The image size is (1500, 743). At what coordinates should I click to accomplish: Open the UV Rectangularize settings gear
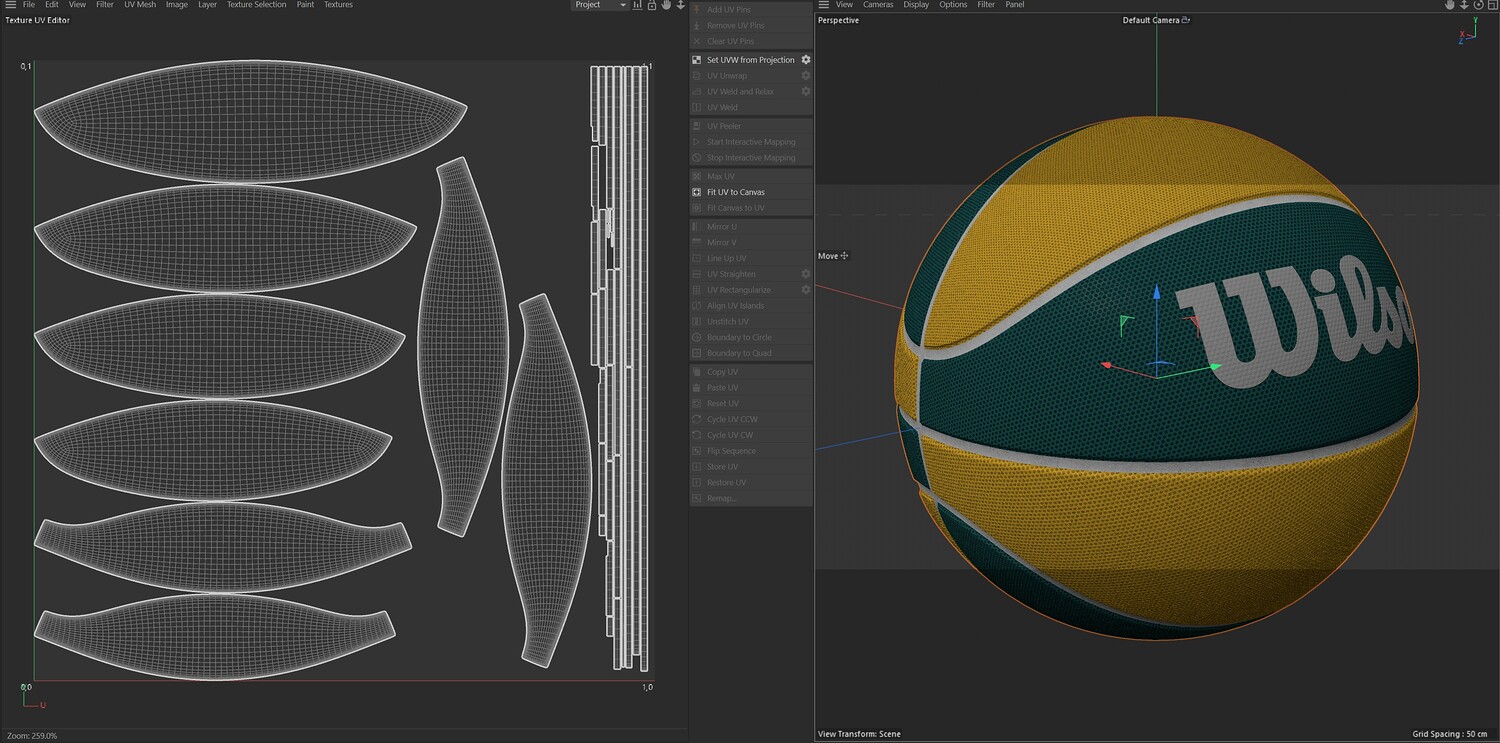point(806,290)
